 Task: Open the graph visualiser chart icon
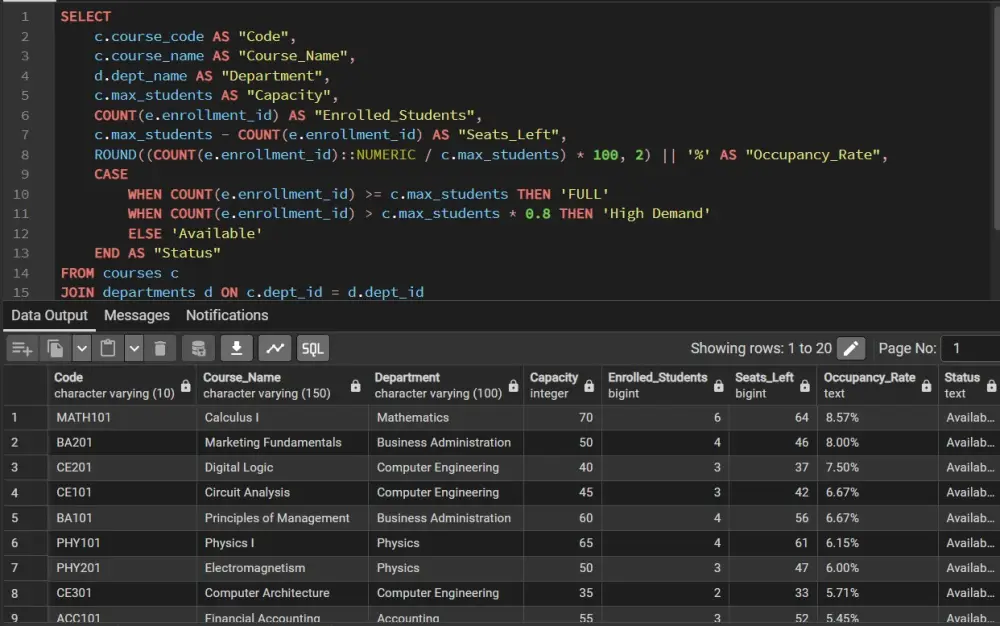pos(274,349)
